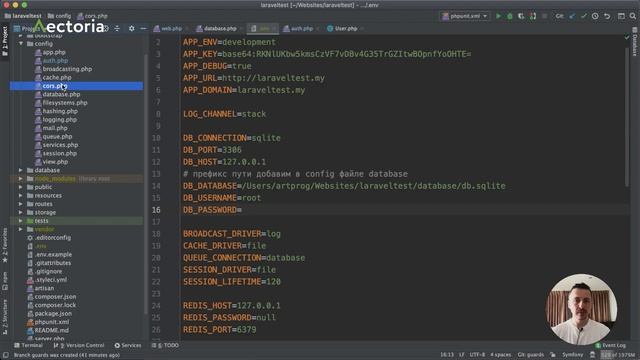Click the green inspection checkmark in editor
This screenshot has width=640, height=360.
(x=627, y=38)
